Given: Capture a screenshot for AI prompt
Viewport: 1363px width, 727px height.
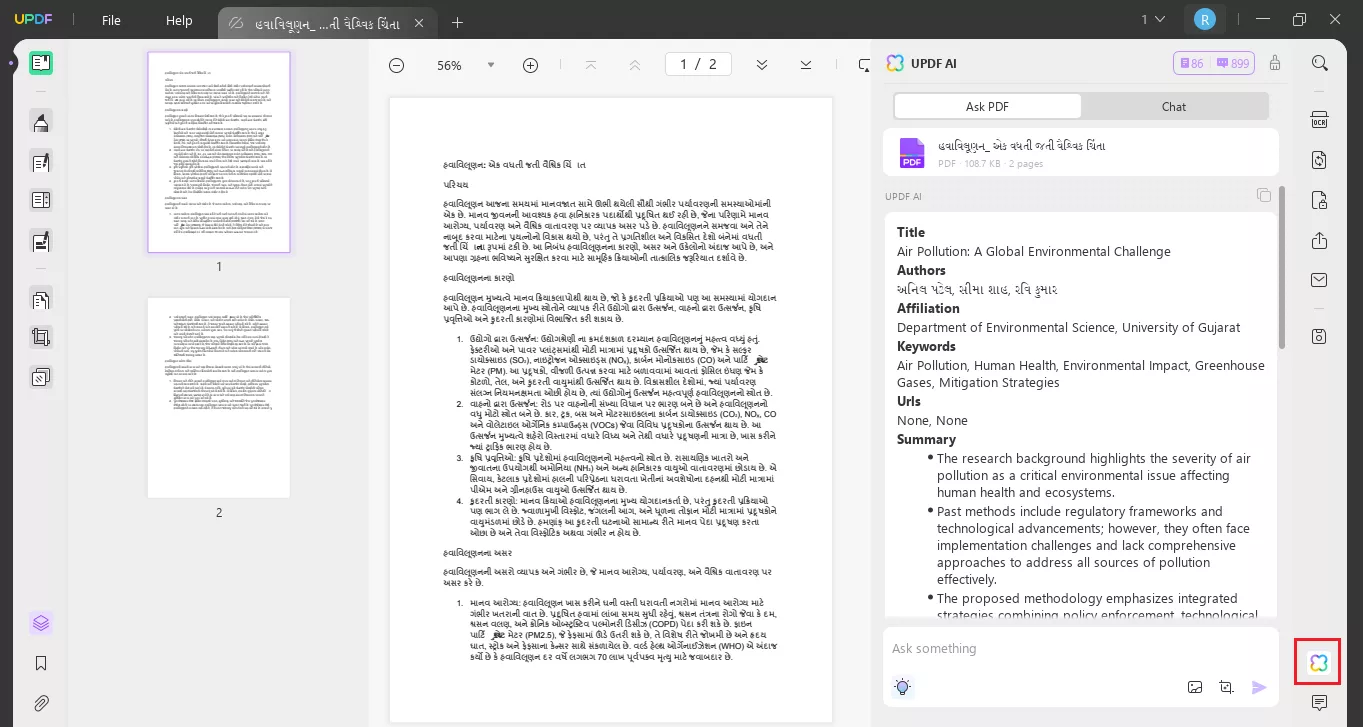Looking at the screenshot, I should [x=1227, y=687].
